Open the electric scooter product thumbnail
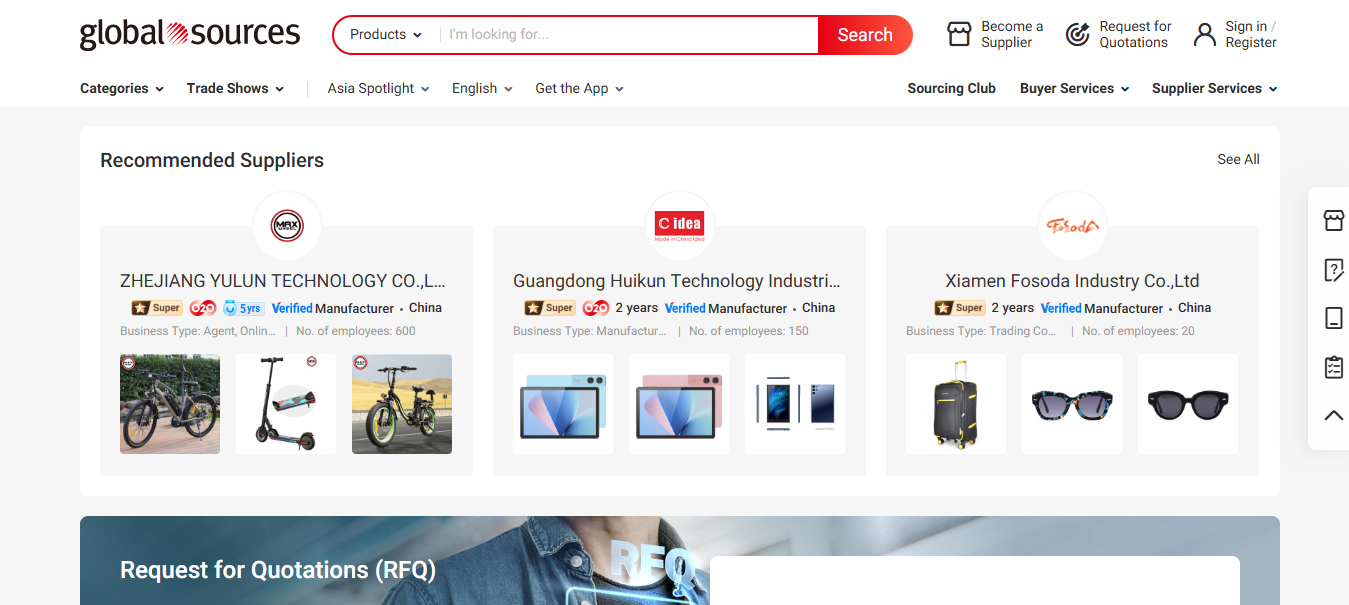The image size is (1349, 605). click(x=286, y=404)
